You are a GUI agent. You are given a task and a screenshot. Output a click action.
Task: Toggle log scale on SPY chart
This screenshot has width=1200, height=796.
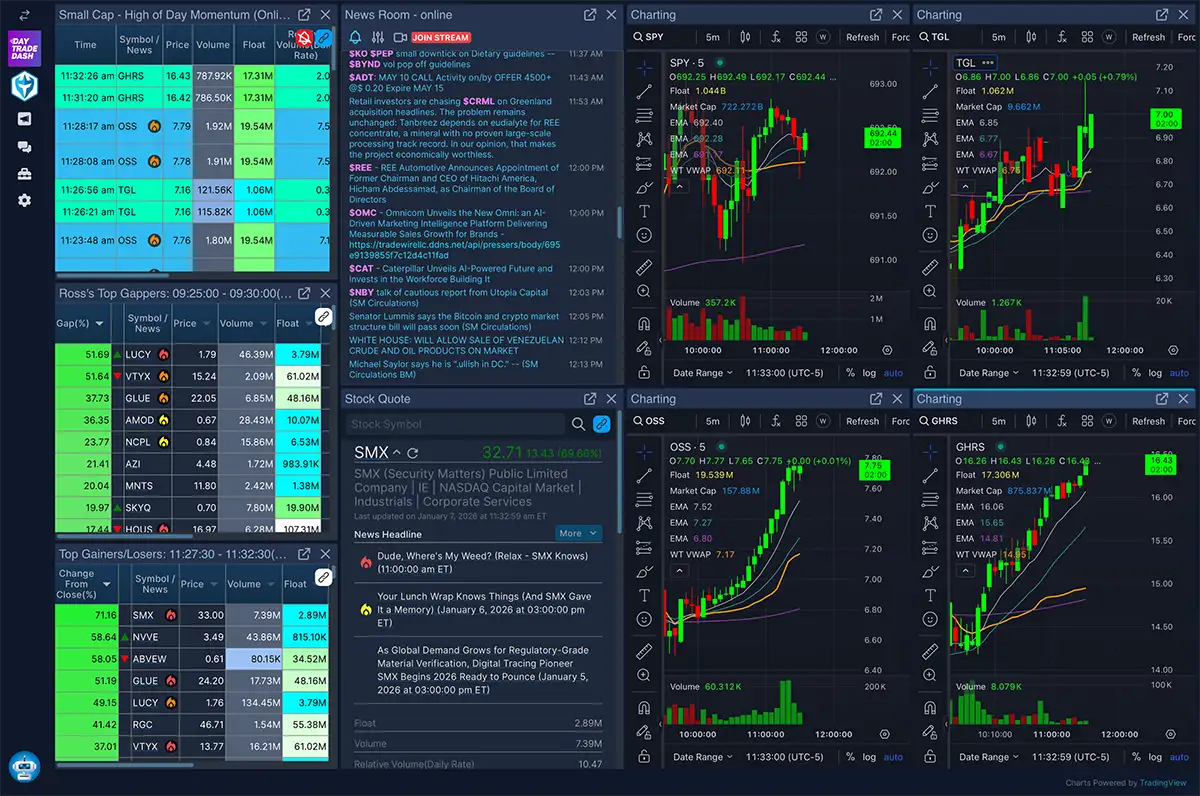pyautogui.click(x=869, y=373)
